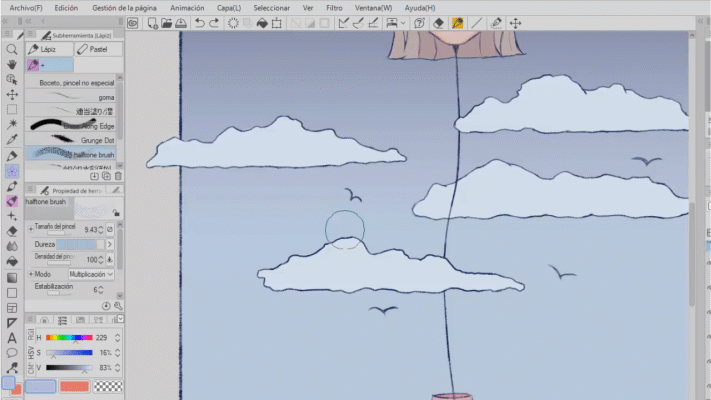Select the Move layer tool
711x400 pixels.
click(x=12, y=94)
